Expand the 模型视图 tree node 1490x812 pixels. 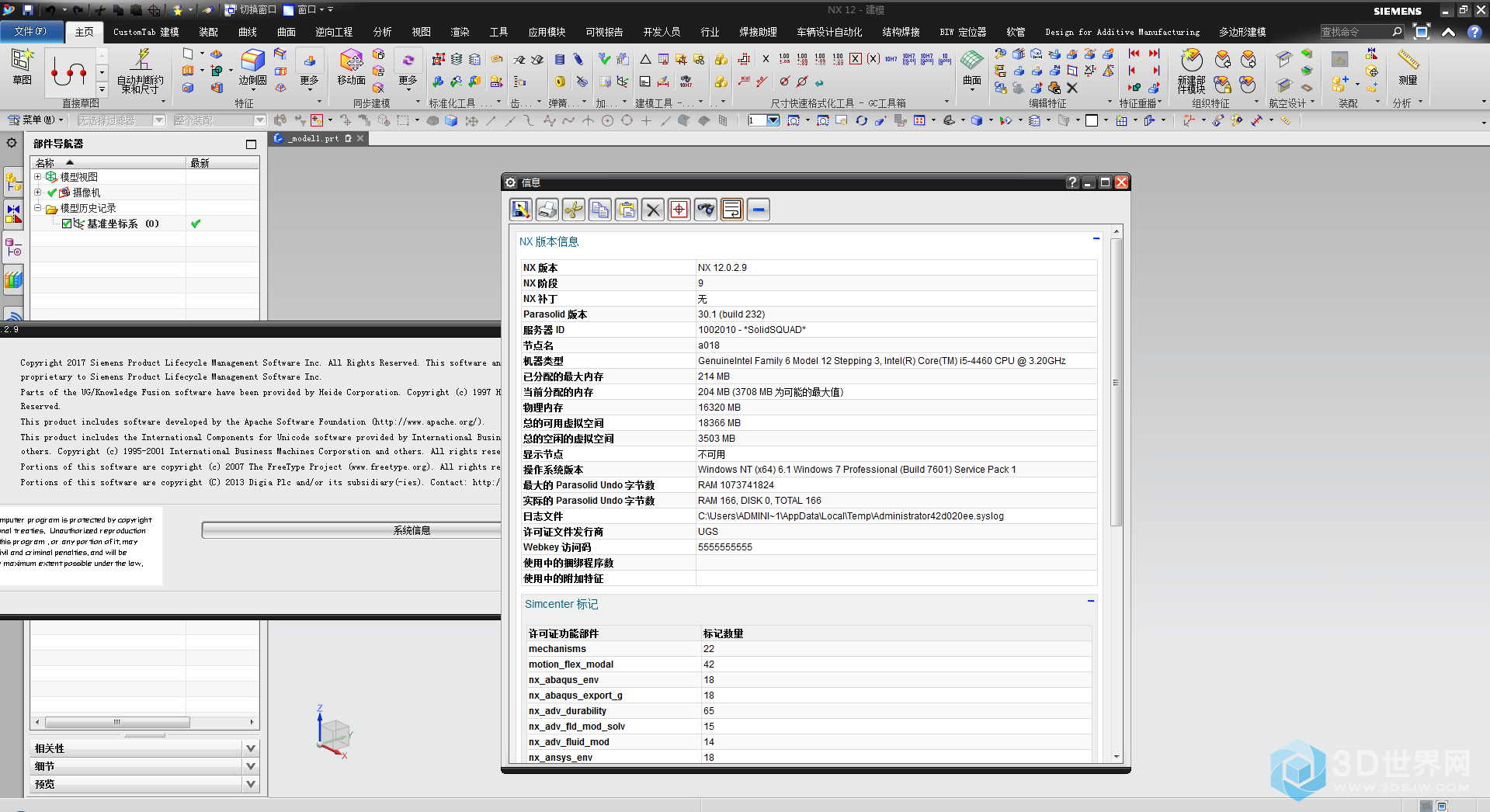(37, 177)
